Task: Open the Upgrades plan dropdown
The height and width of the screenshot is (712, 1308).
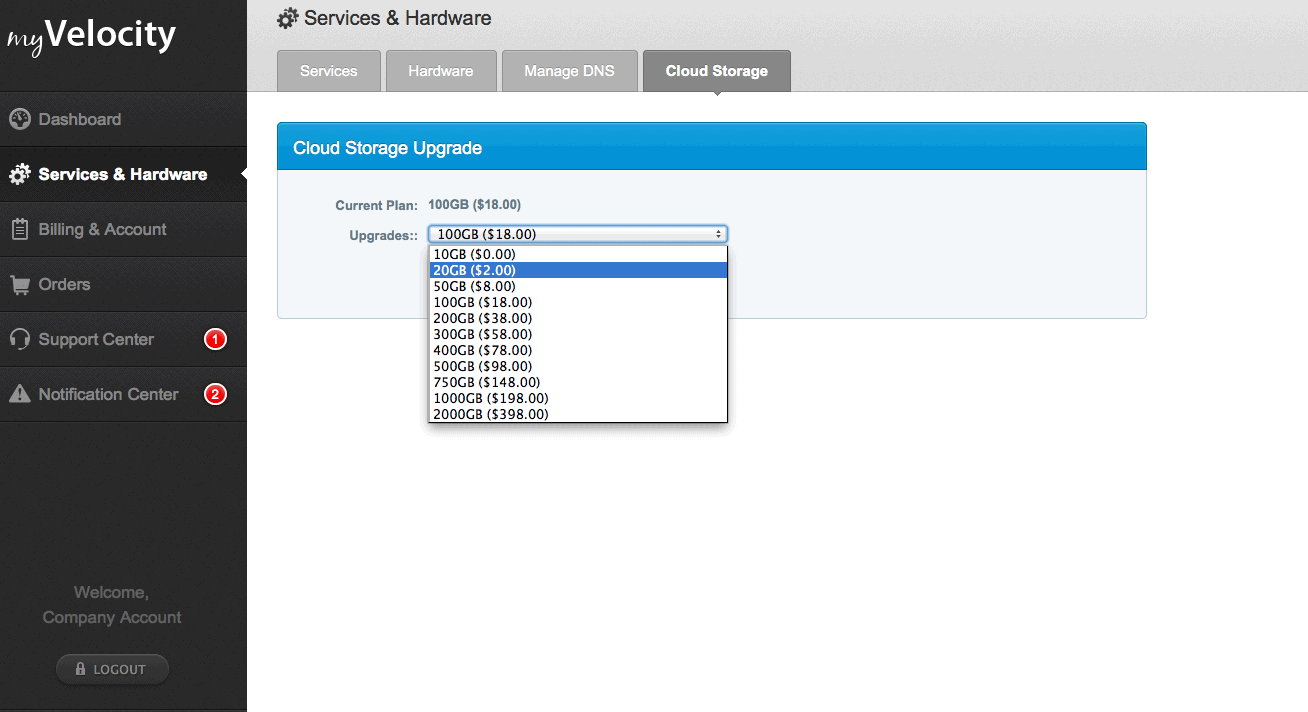Action: point(577,234)
